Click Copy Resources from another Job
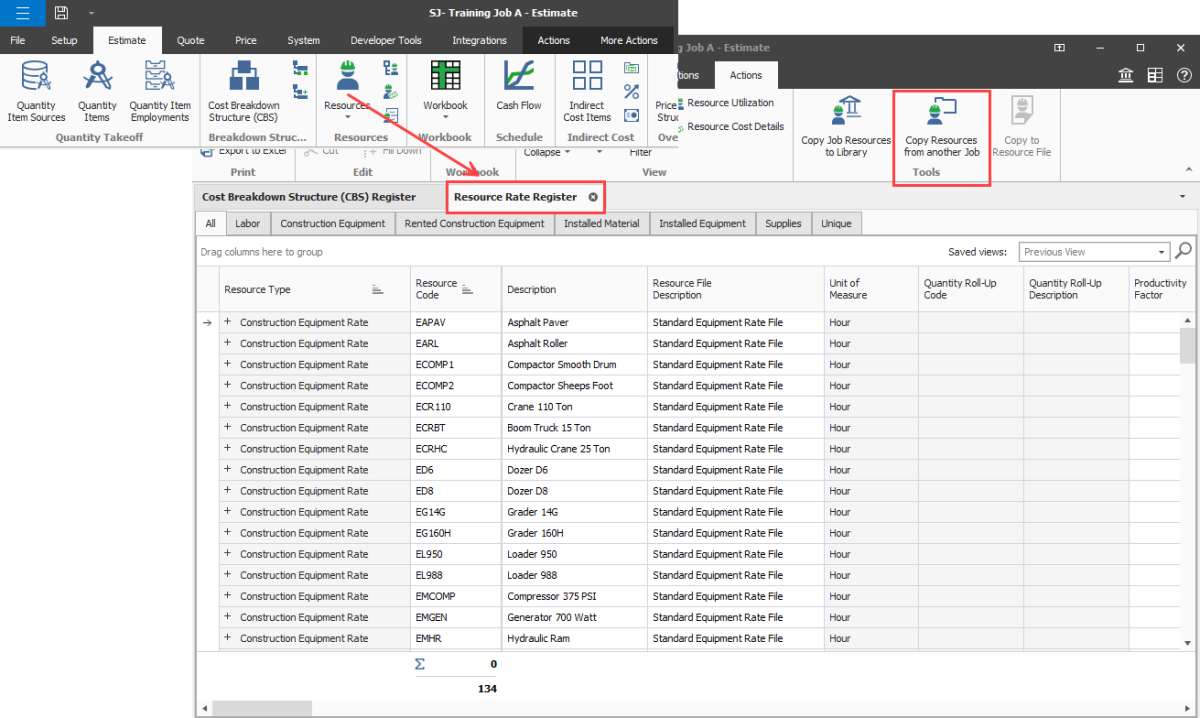This screenshot has width=1200, height=718. pyautogui.click(x=941, y=131)
